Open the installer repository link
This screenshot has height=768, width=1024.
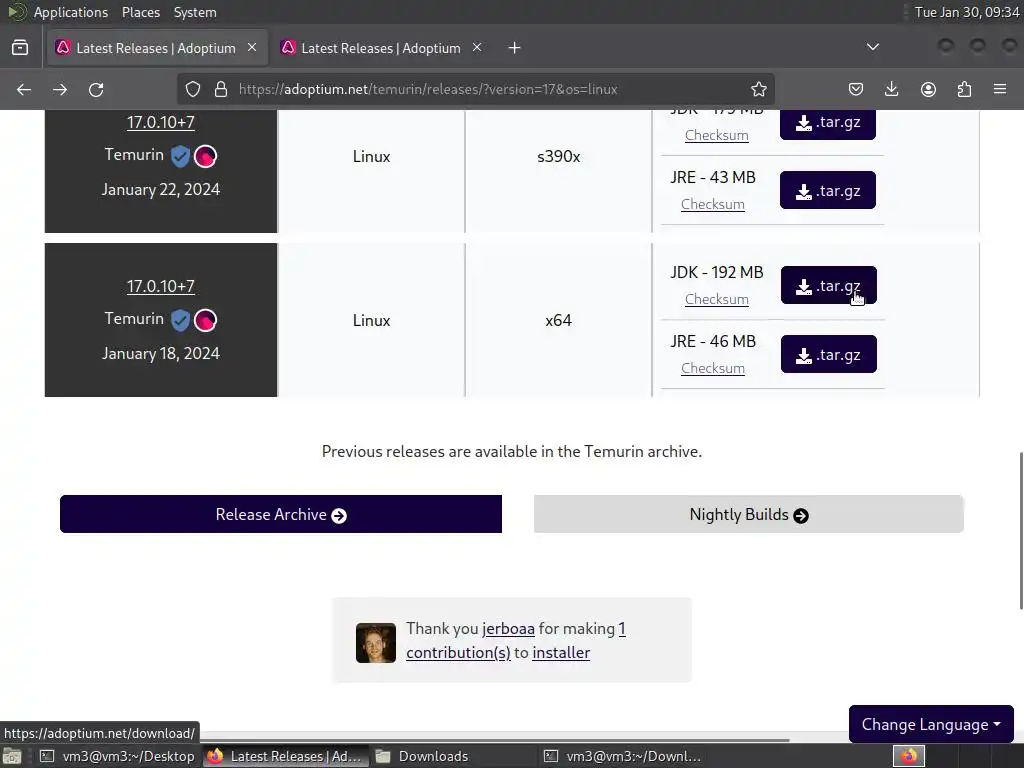(561, 653)
